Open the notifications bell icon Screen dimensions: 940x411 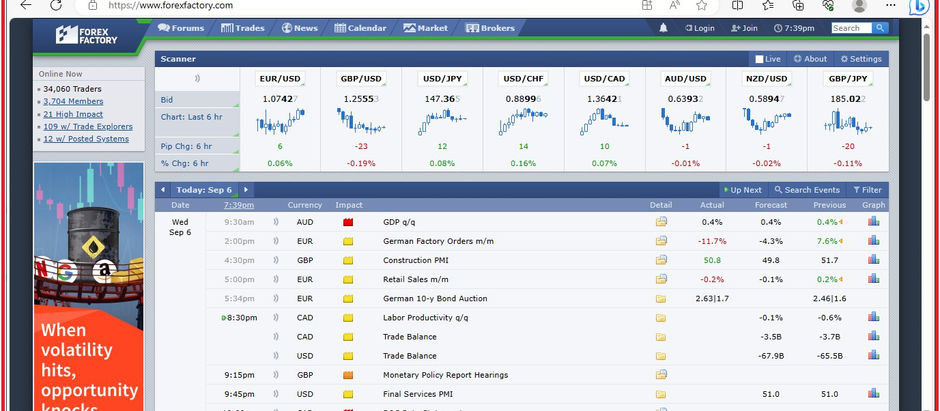click(x=663, y=28)
